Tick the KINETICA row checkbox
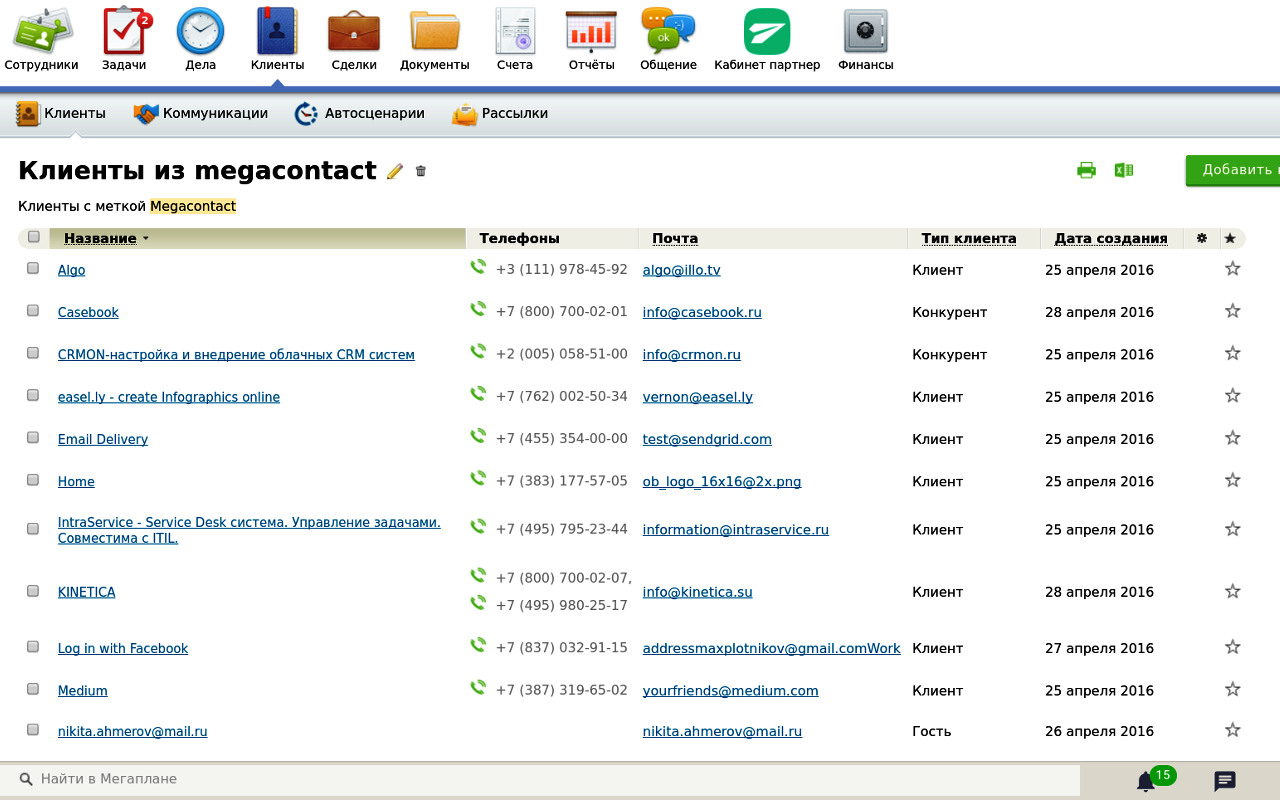 click(x=33, y=591)
